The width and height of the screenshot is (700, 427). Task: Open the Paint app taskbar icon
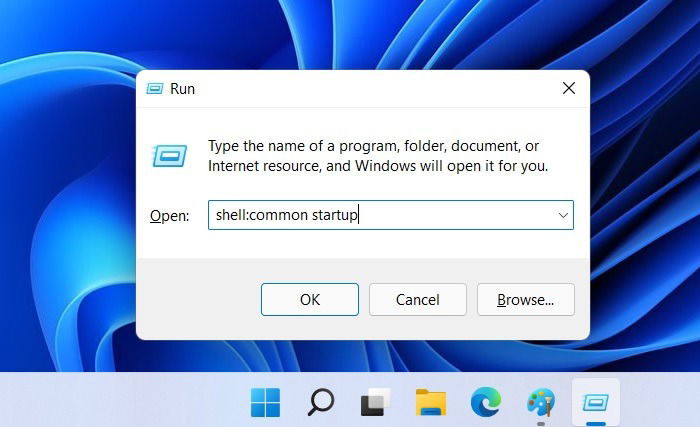point(541,402)
